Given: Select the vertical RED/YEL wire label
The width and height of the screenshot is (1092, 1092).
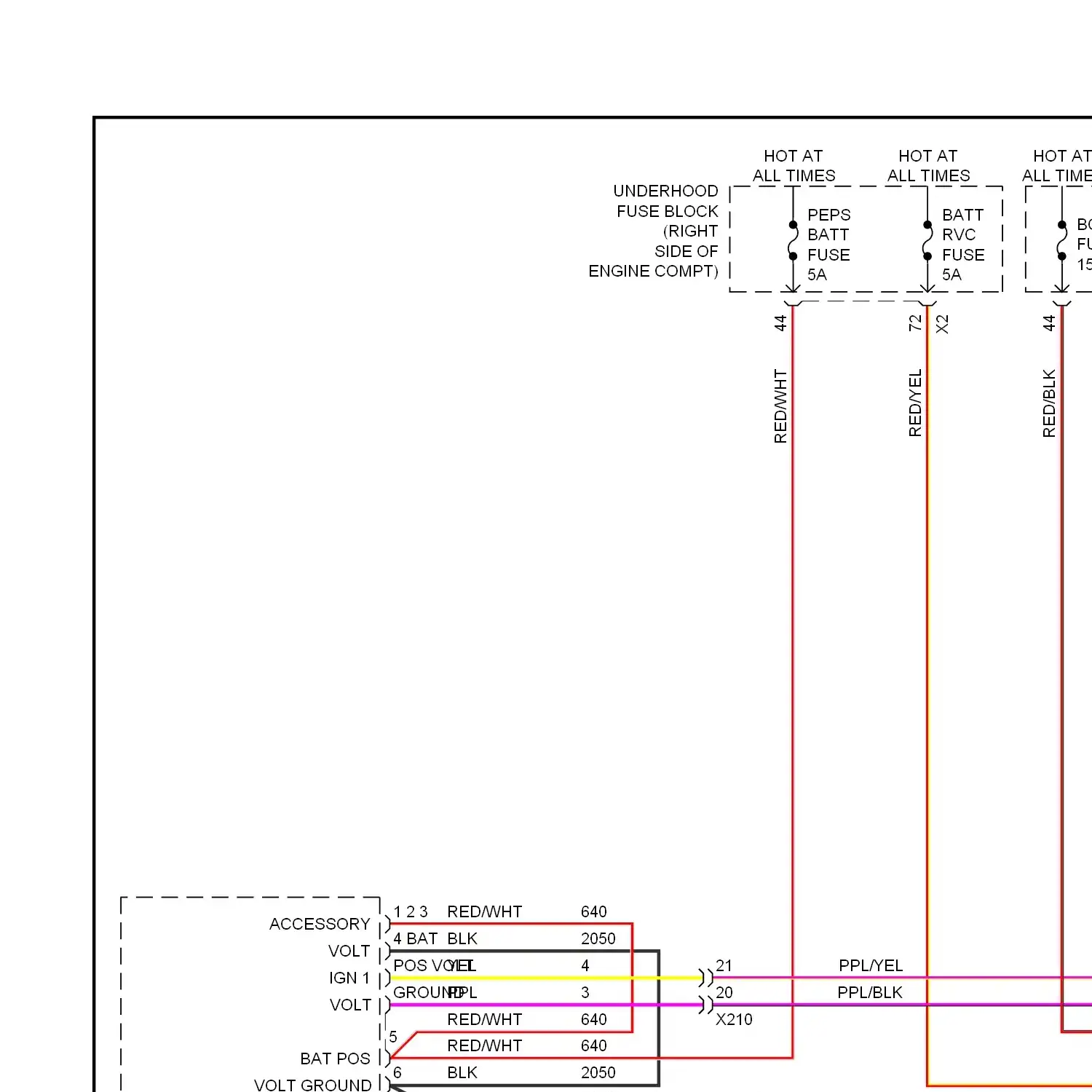Looking at the screenshot, I should pyautogui.click(x=915, y=403).
